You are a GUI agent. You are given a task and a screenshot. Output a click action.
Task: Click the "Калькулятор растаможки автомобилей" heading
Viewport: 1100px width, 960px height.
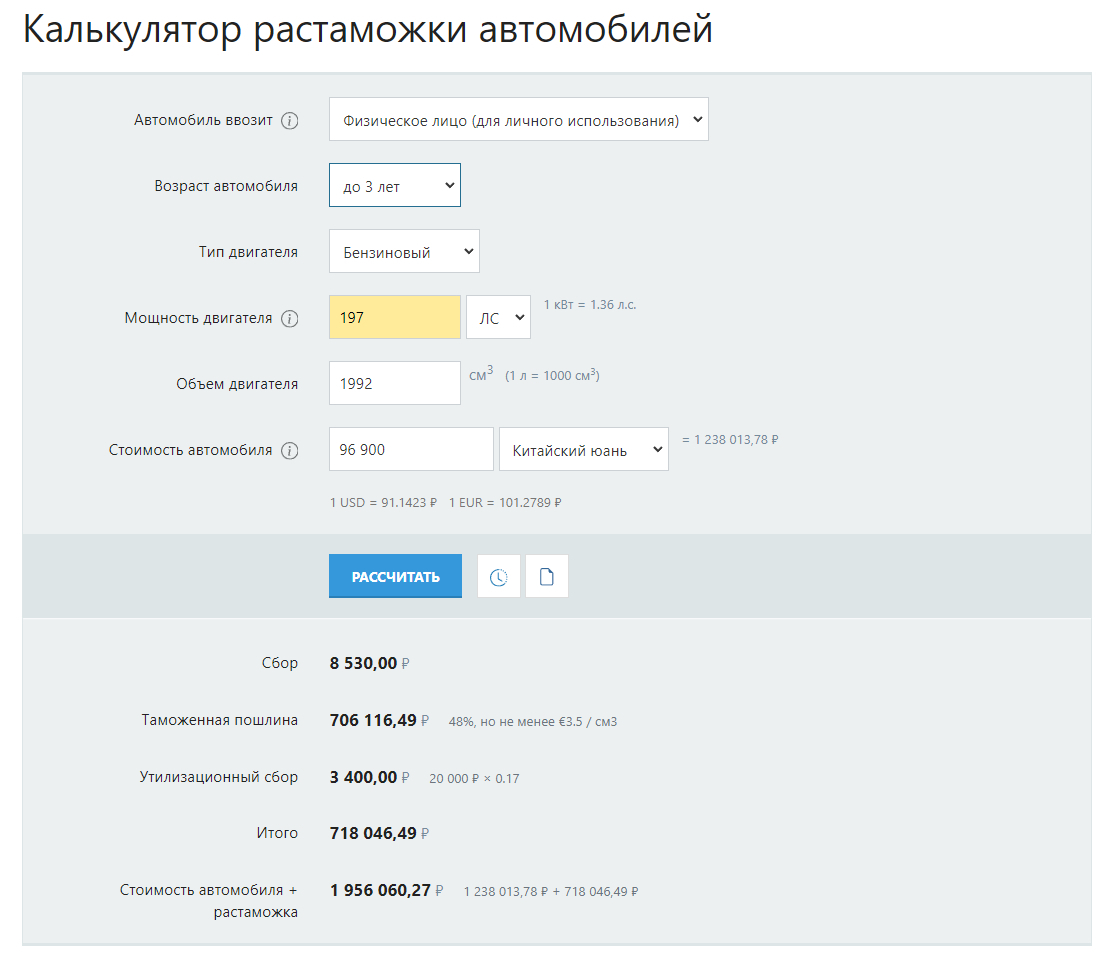[367, 30]
